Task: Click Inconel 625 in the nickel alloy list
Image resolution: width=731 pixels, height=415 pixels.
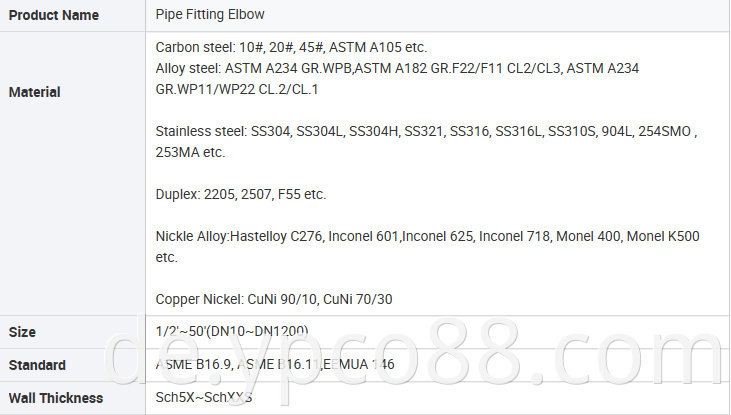Action: [437, 236]
